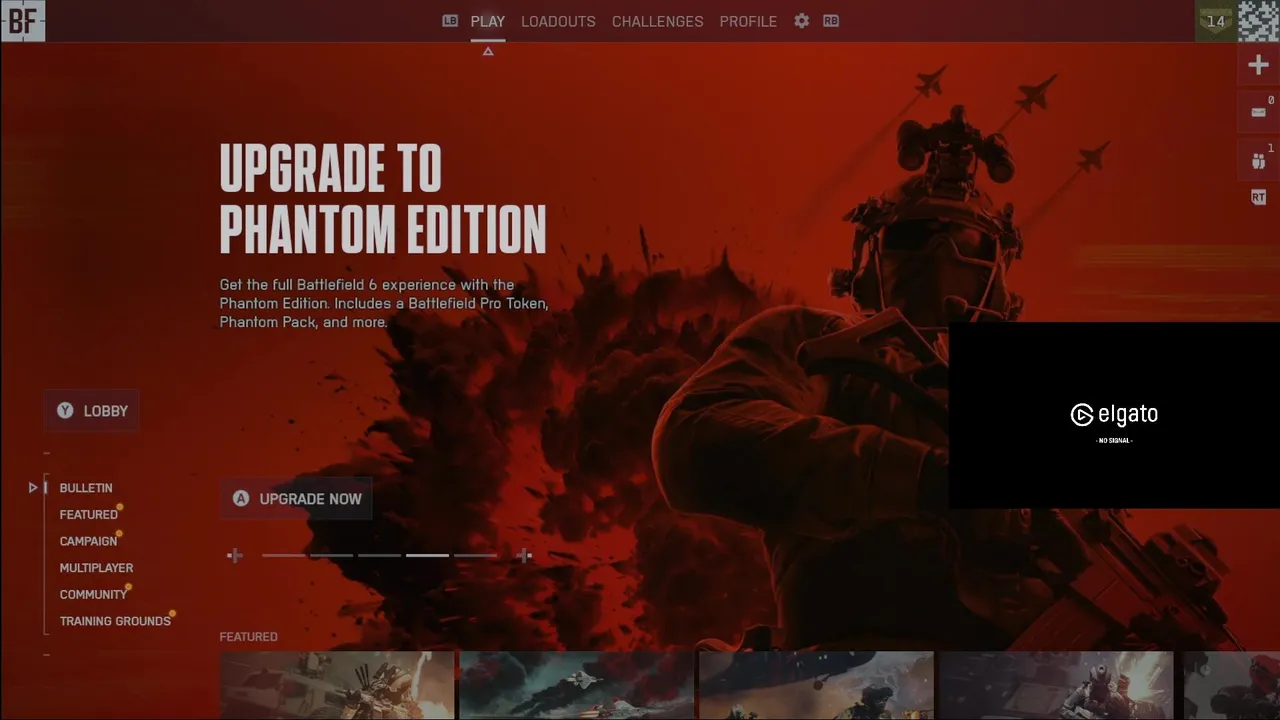Click the UPGRADE NOW button
1280x720 pixels.
pos(296,499)
